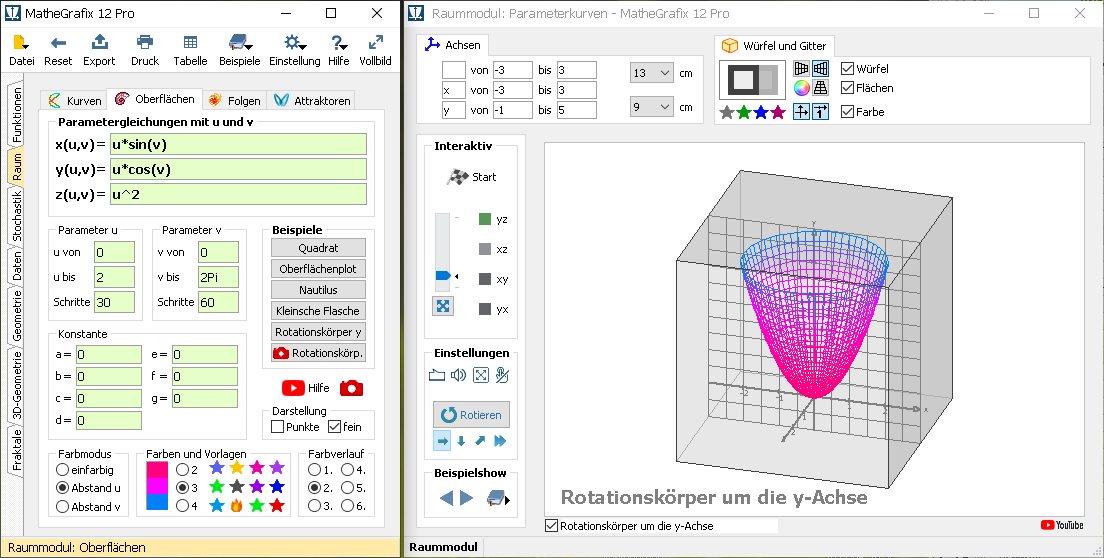
Task: Toggle the Flächen checkbox
Action: point(848,88)
